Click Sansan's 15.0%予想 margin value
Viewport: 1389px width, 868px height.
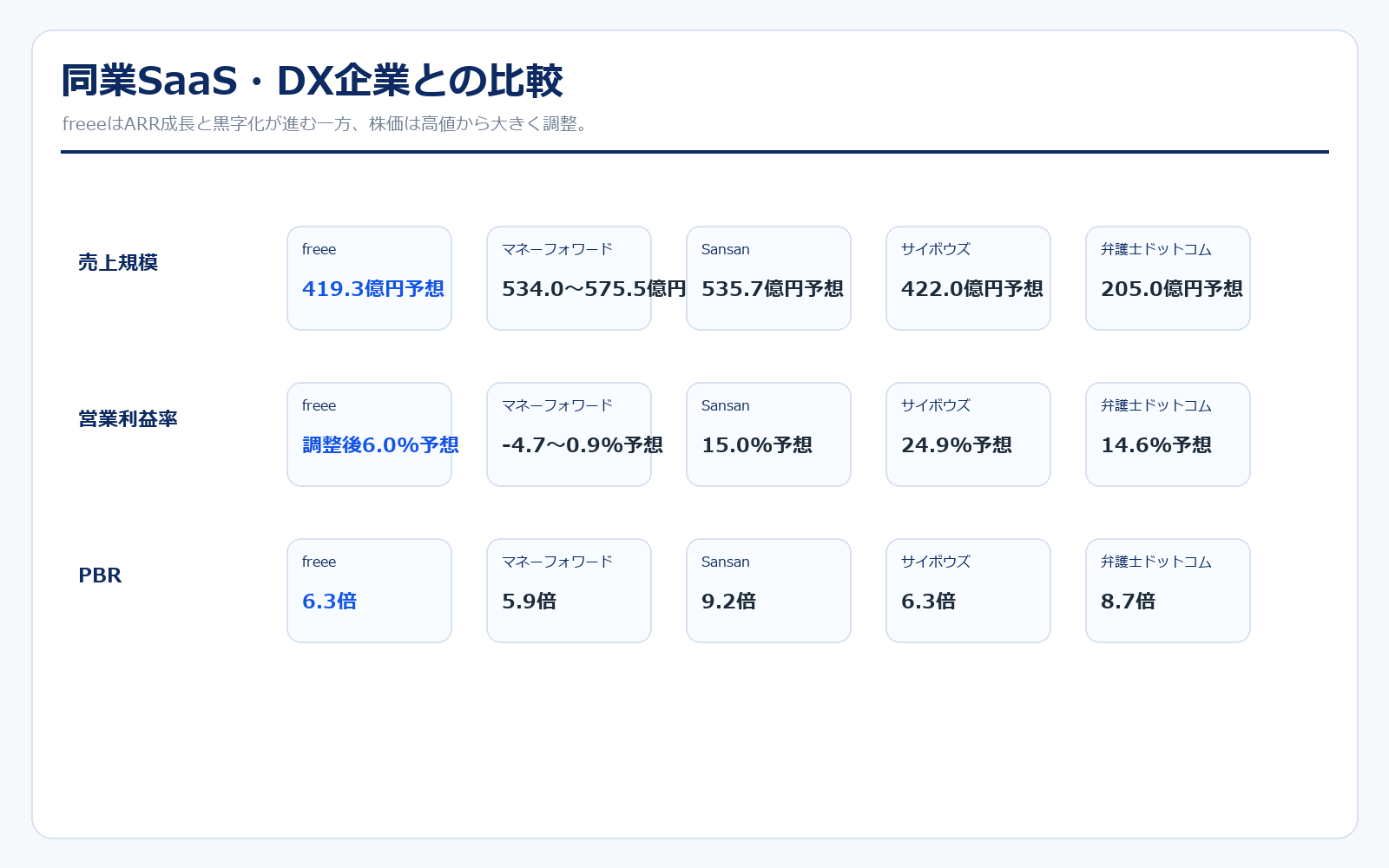[757, 444]
